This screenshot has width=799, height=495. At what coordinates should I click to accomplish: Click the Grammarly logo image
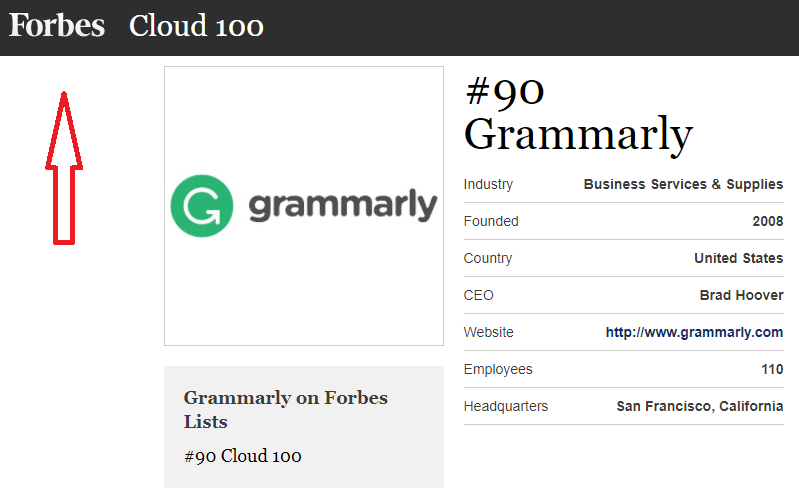click(304, 206)
